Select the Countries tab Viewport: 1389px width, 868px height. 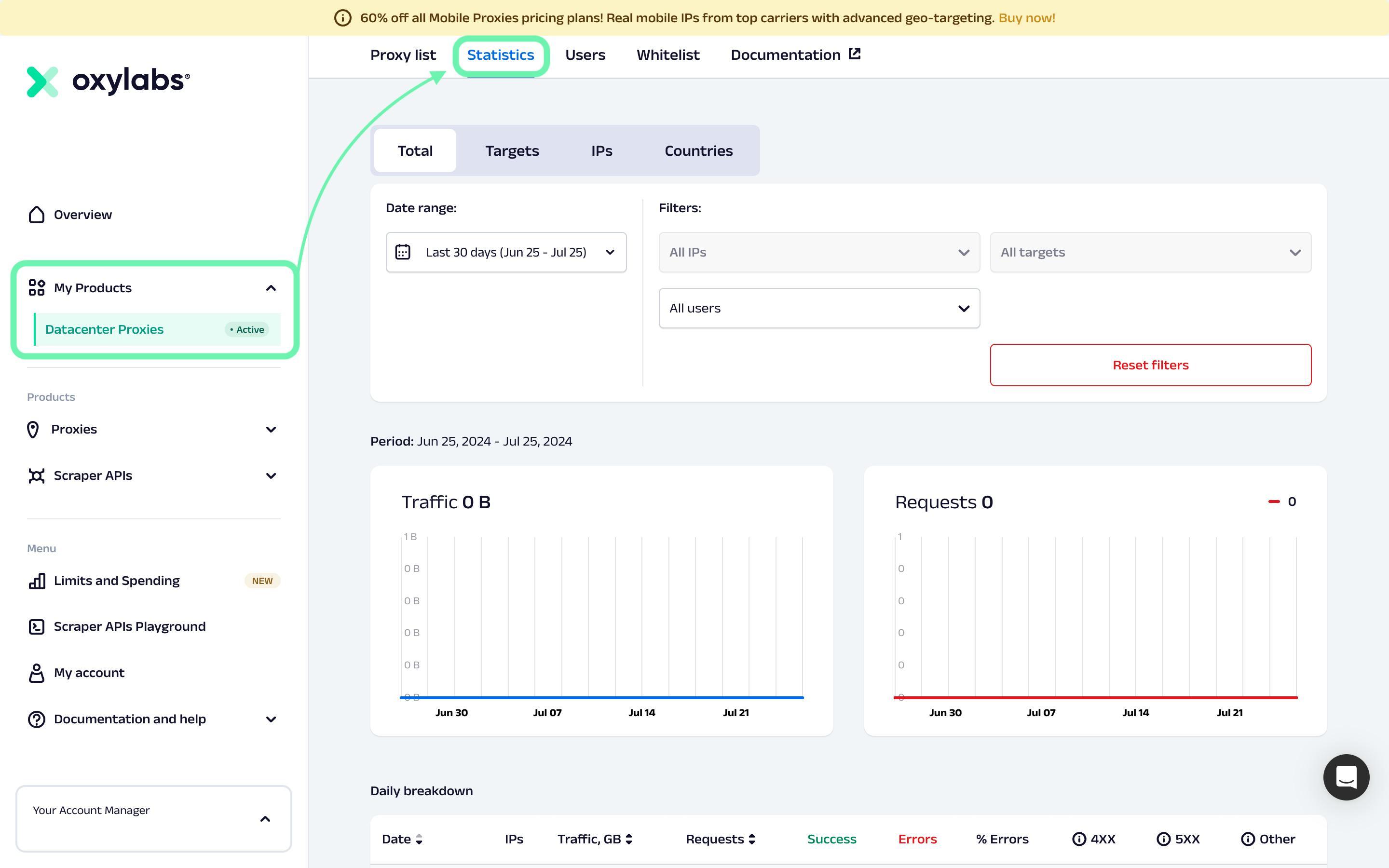[698, 150]
